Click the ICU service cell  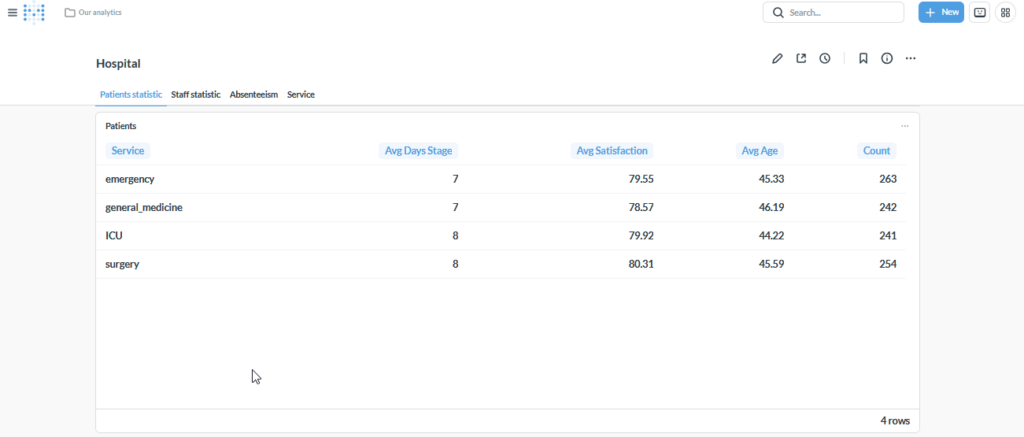[x=114, y=236]
